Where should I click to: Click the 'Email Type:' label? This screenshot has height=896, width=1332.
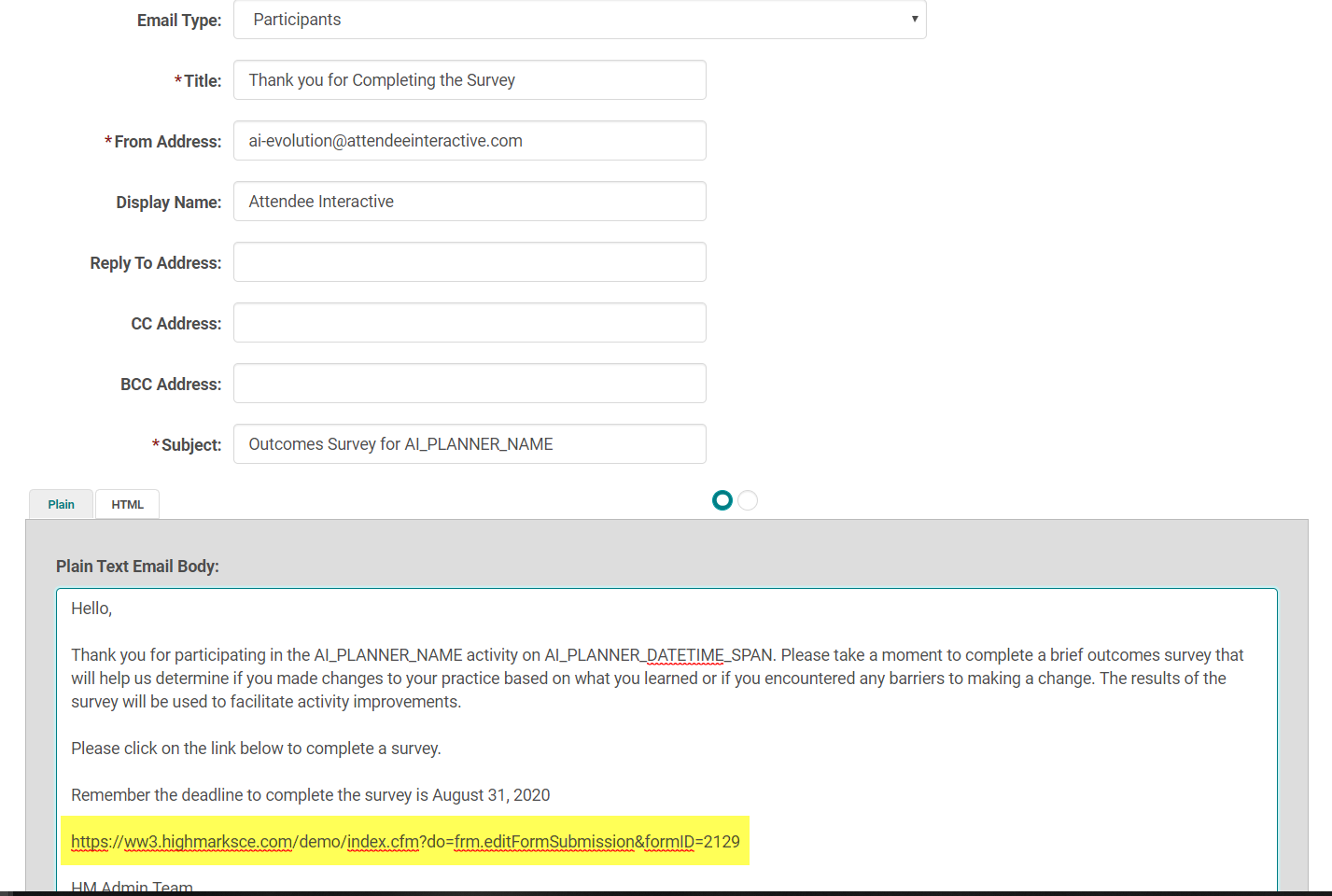coord(179,21)
